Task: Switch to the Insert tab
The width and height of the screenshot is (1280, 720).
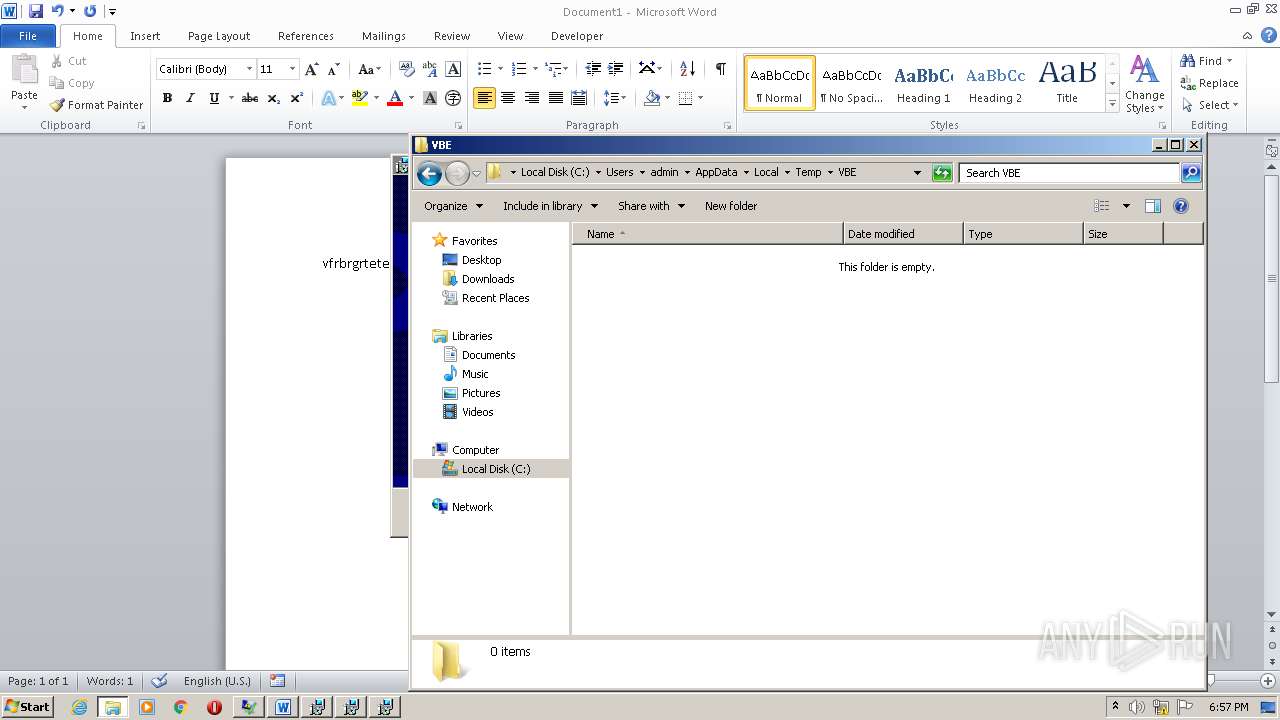Action: pyautogui.click(x=145, y=36)
